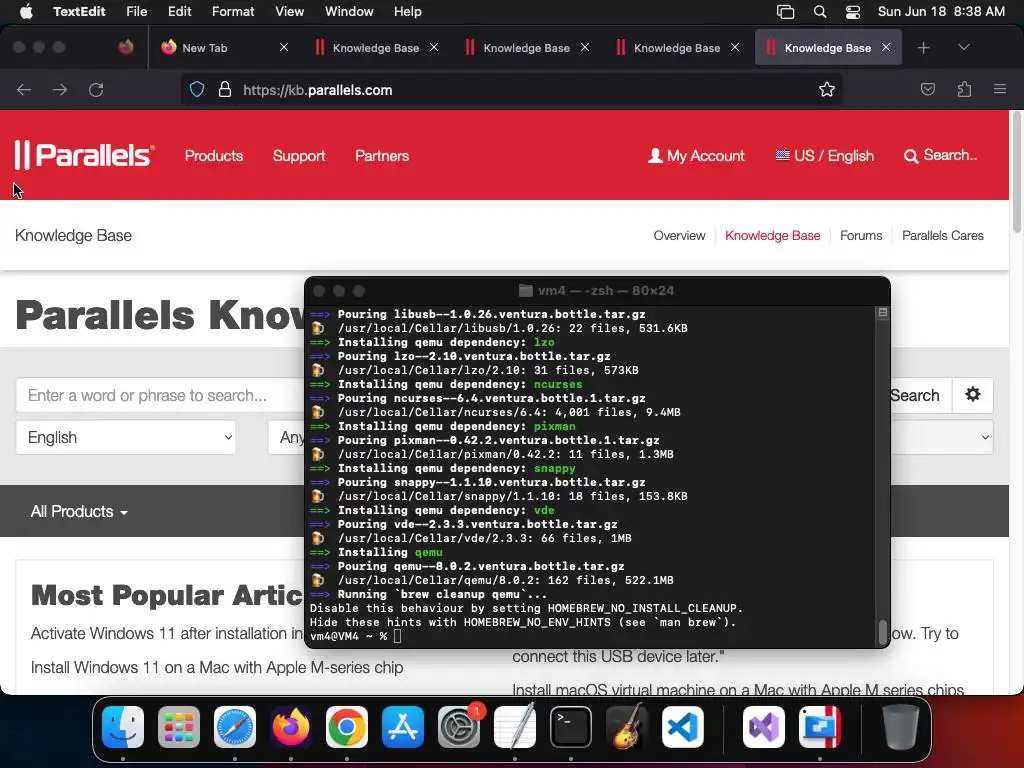This screenshot has width=1024, height=768.
Task: Open the Firefox hamburger application menu
Action: tap(1000, 89)
